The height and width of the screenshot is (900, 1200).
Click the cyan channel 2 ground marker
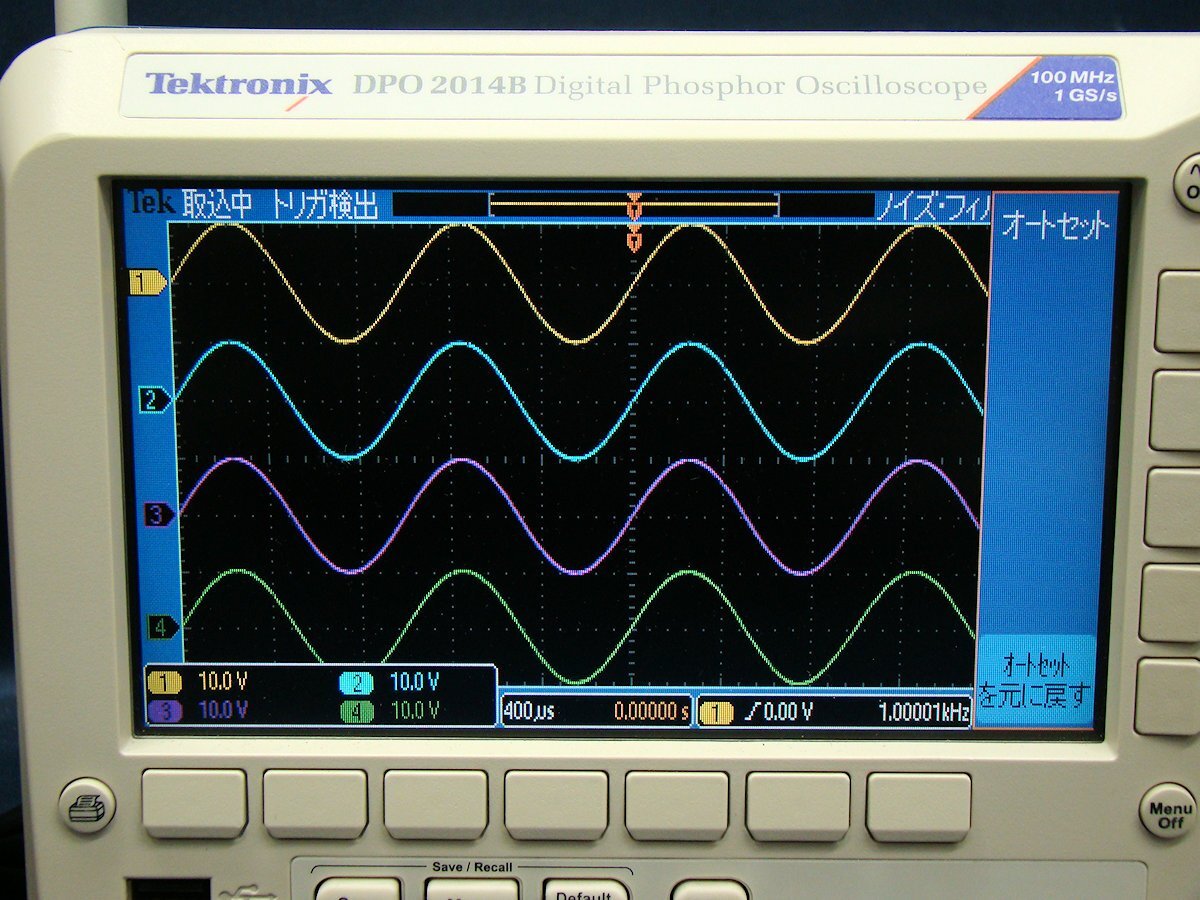[x=154, y=401]
